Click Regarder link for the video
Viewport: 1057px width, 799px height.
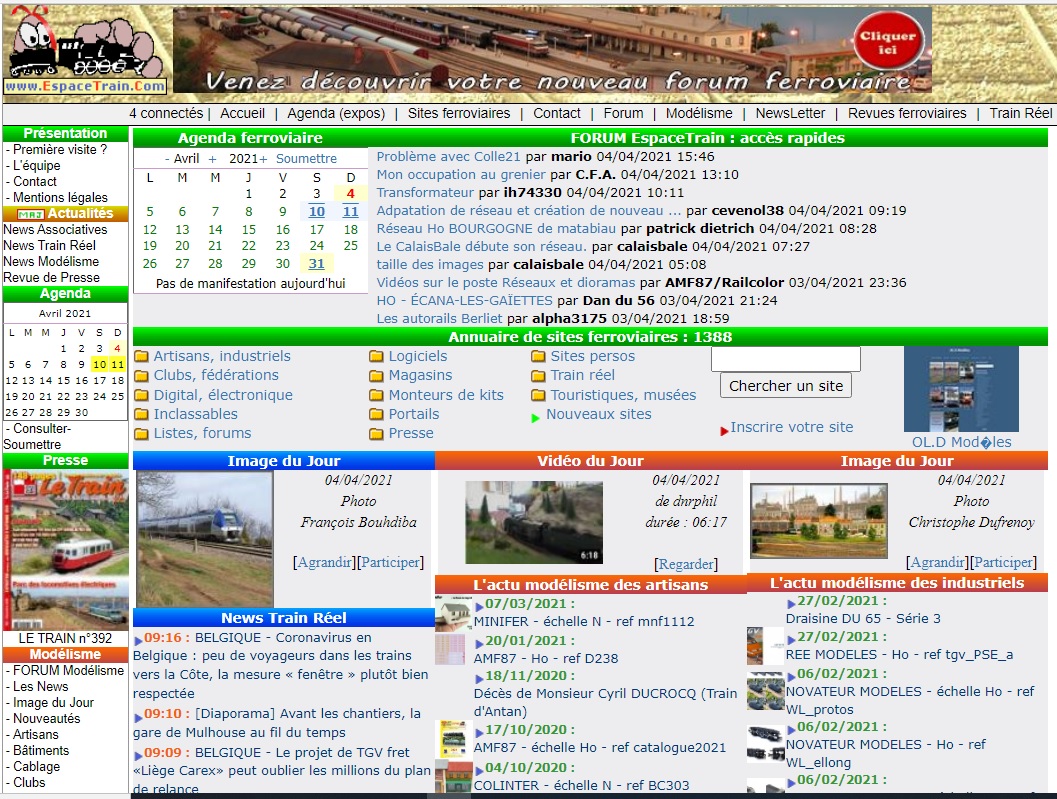[686, 564]
